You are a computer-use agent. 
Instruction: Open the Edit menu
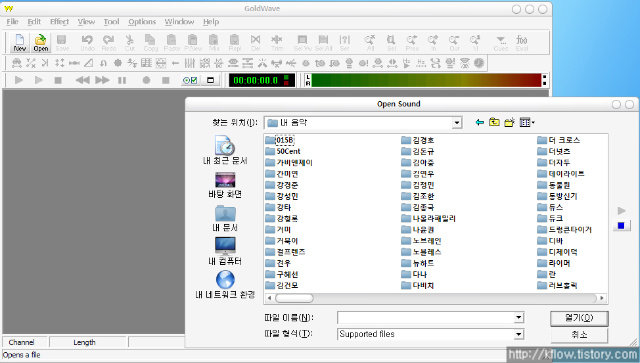[x=34, y=22]
